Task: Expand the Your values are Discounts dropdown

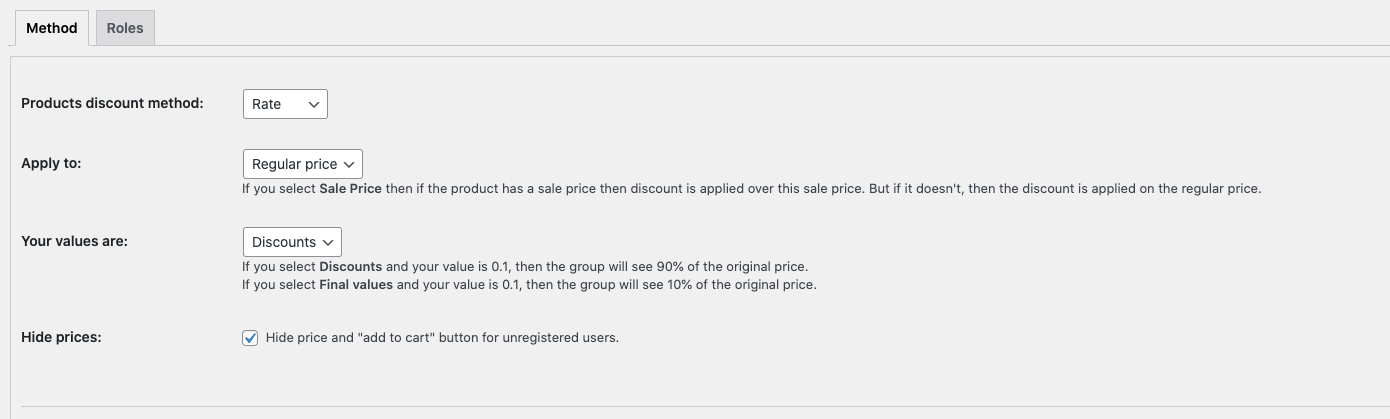Action: pos(292,242)
